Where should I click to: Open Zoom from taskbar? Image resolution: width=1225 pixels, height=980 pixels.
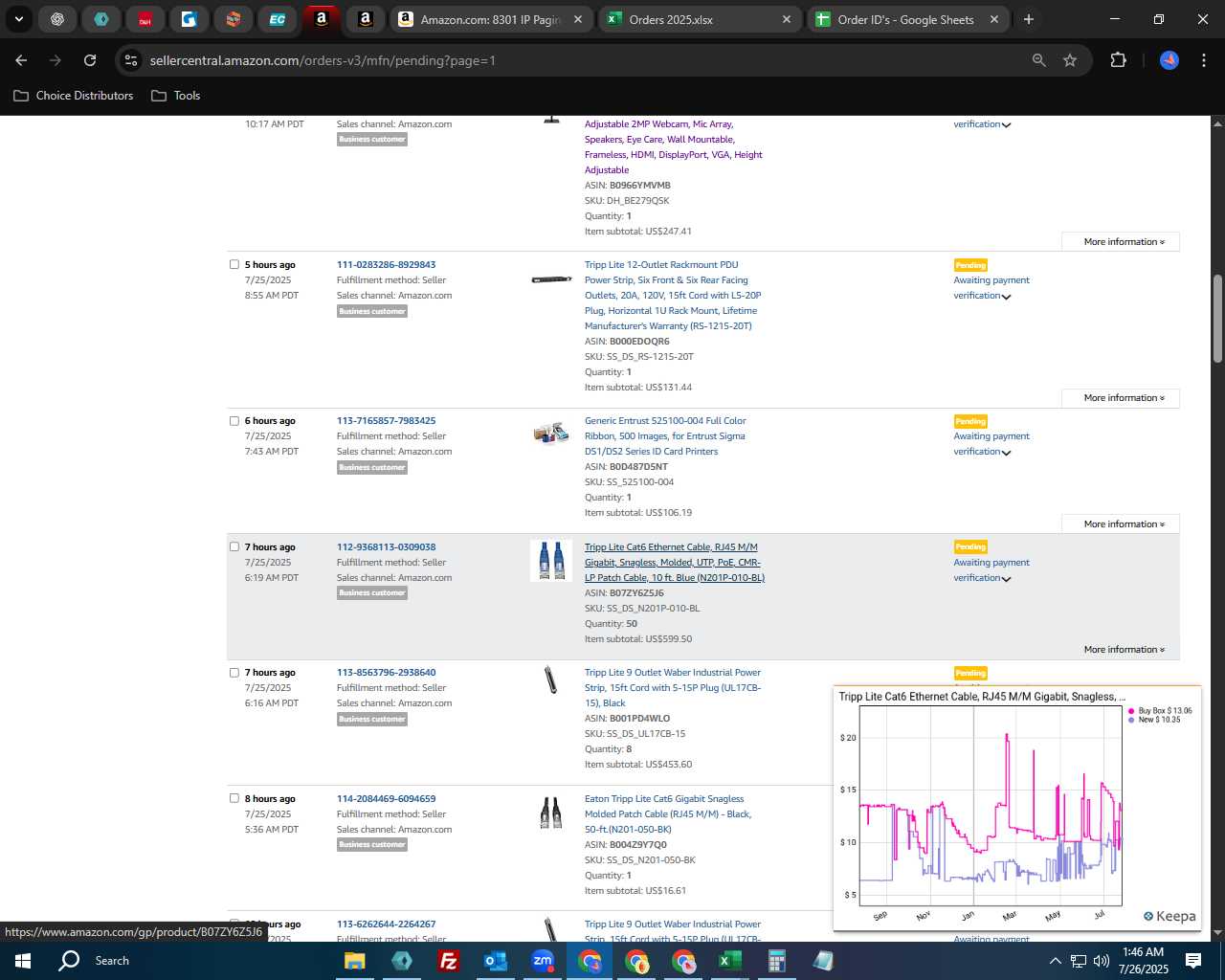click(543, 961)
